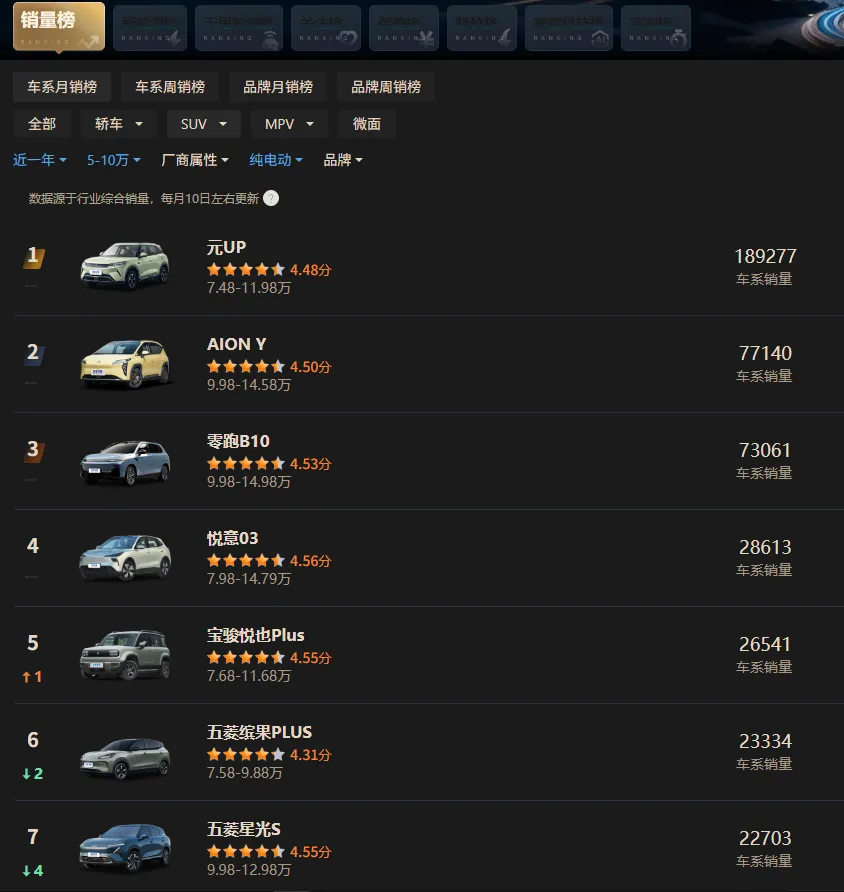Click the 73061 sales figure
844x892 pixels.
tap(765, 451)
